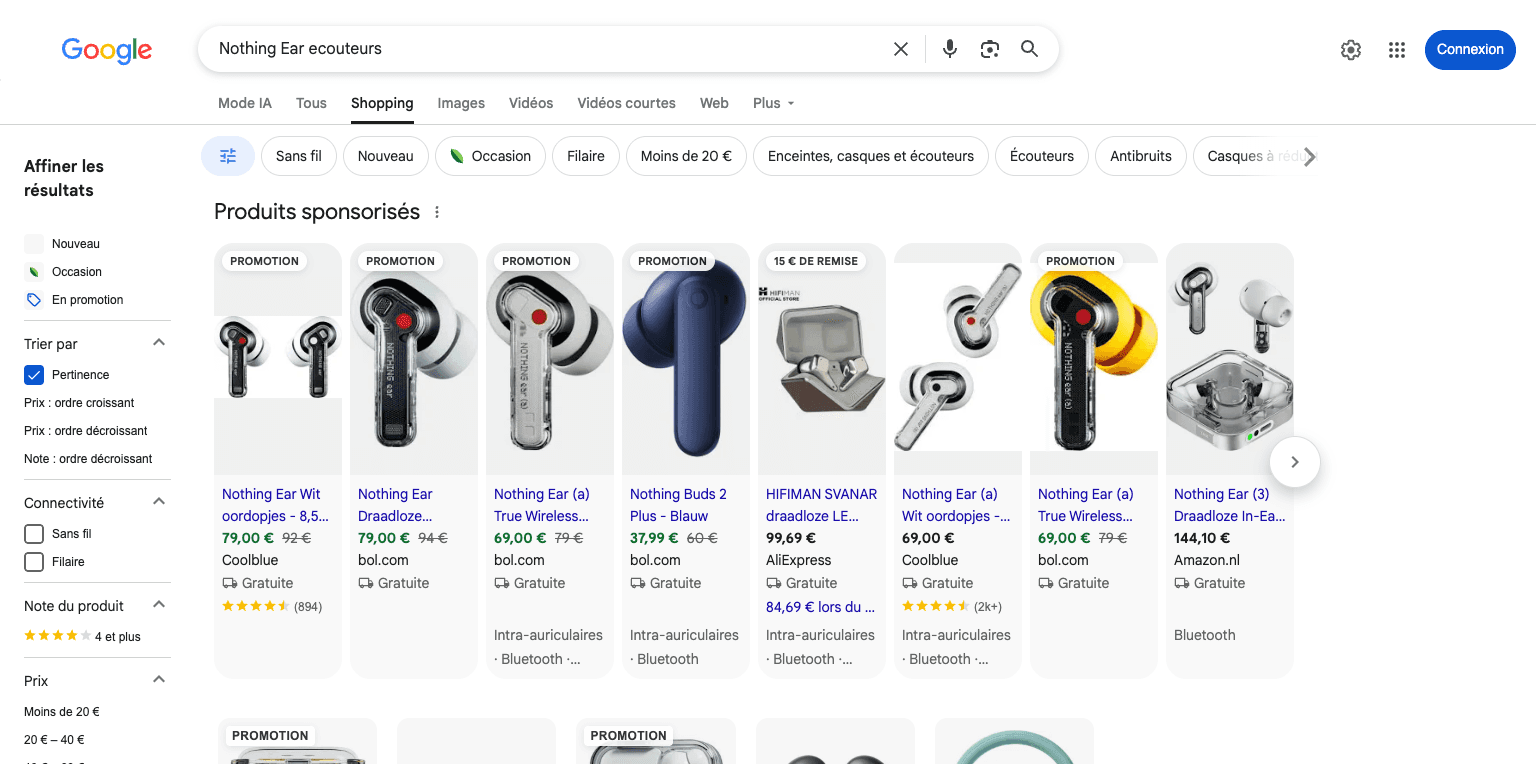Switch to Web tab
Screen dimensions: 1536x764
714,103
